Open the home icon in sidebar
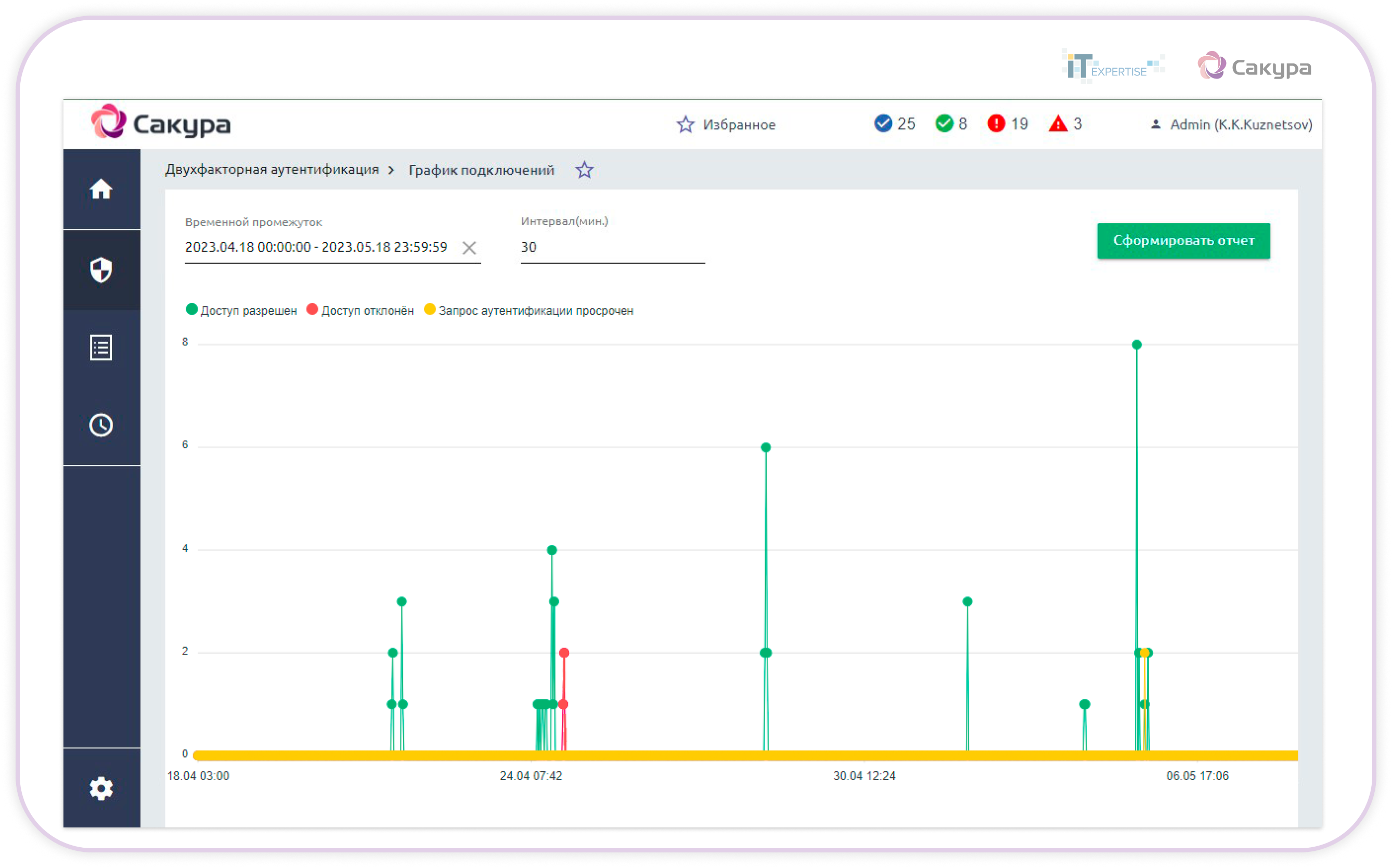The width and height of the screenshot is (1392, 868). (x=101, y=189)
